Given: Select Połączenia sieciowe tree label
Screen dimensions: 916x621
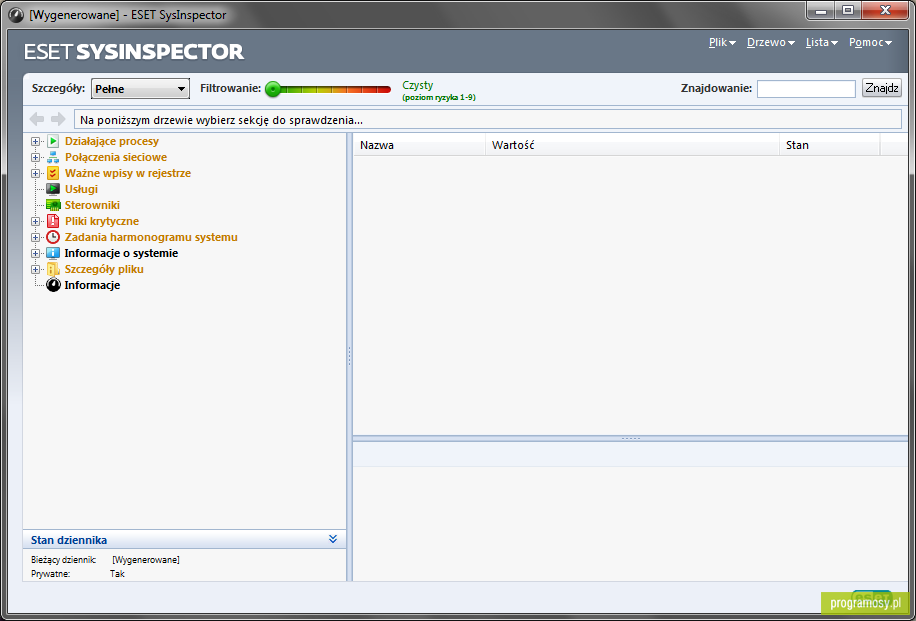Looking at the screenshot, I should point(116,157).
